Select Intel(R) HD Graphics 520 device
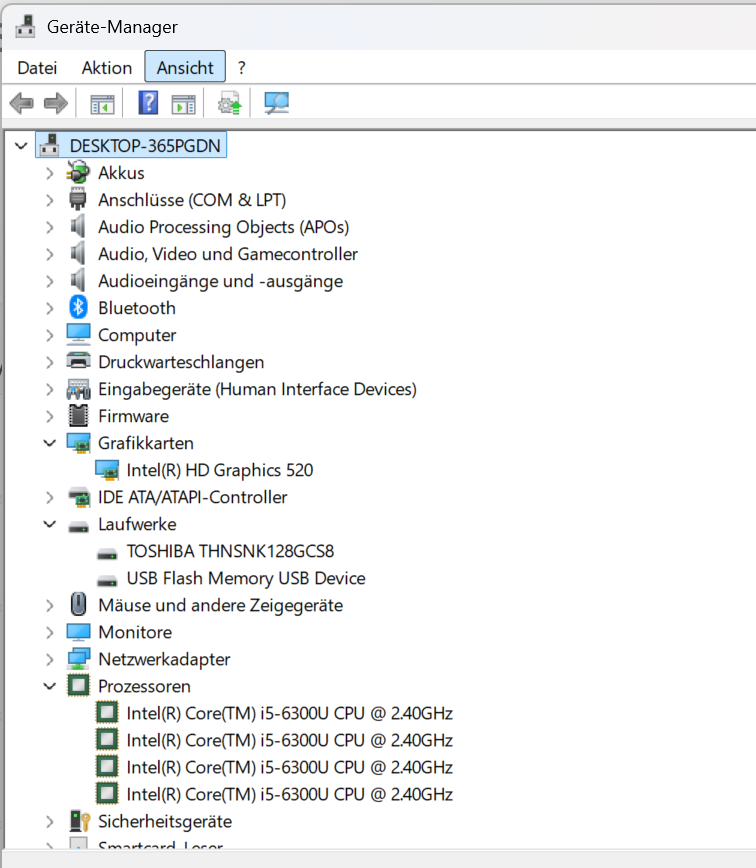This screenshot has height=868, width=756. 220,470
